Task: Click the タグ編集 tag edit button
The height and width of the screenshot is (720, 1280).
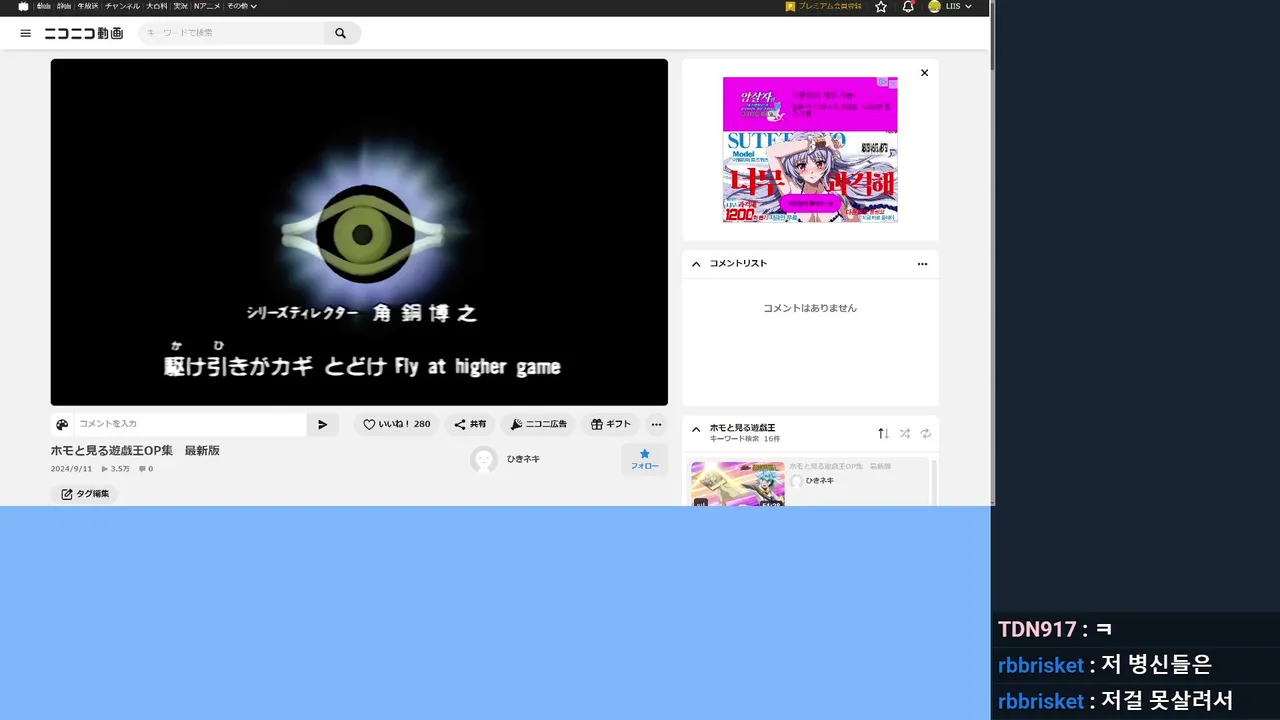Action: point(85,494)
